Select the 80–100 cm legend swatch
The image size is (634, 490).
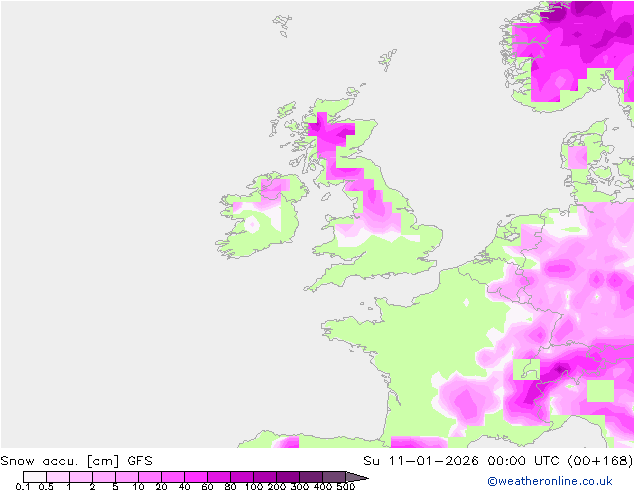point(242,477)
